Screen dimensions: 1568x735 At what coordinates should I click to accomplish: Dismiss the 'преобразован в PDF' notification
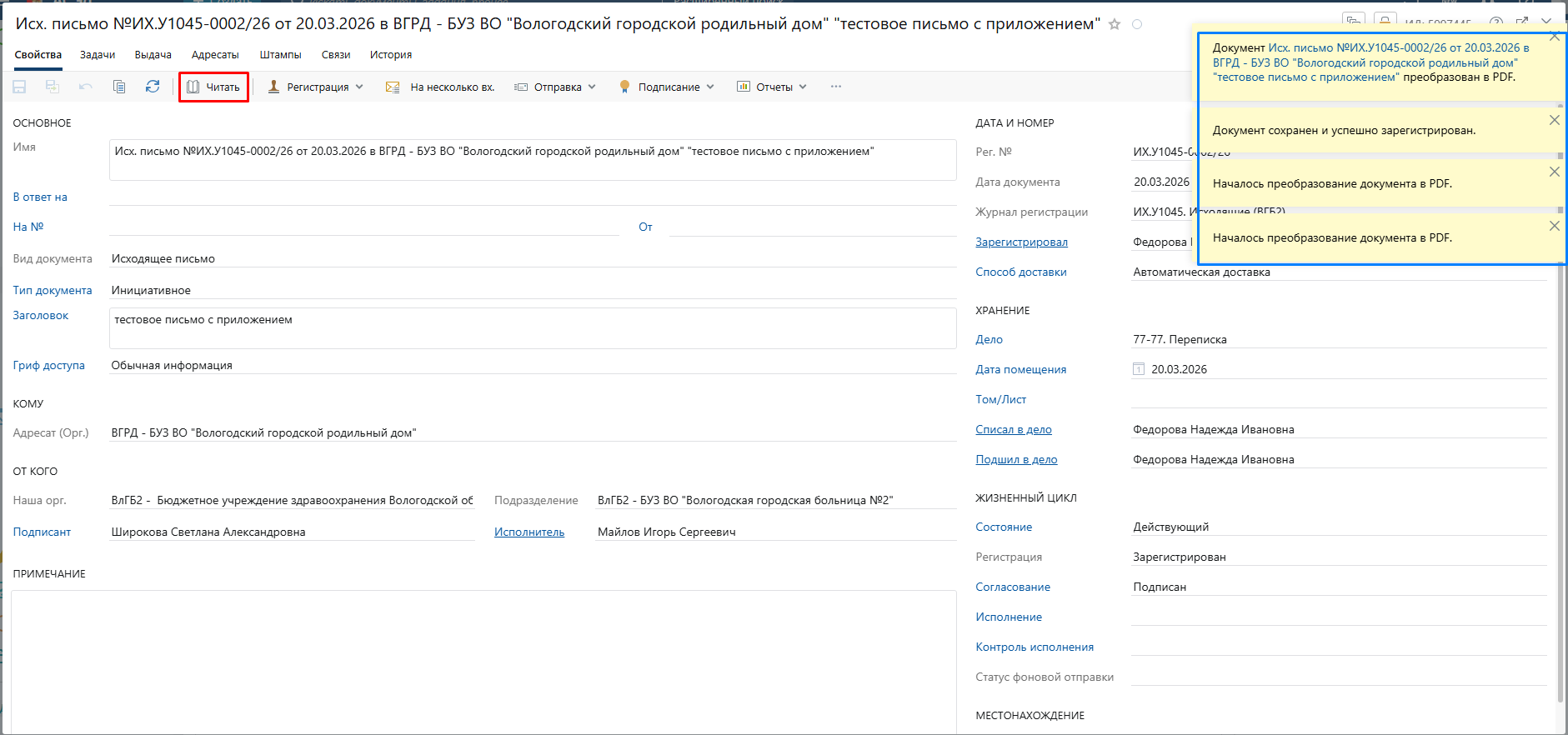[1554, 37]
